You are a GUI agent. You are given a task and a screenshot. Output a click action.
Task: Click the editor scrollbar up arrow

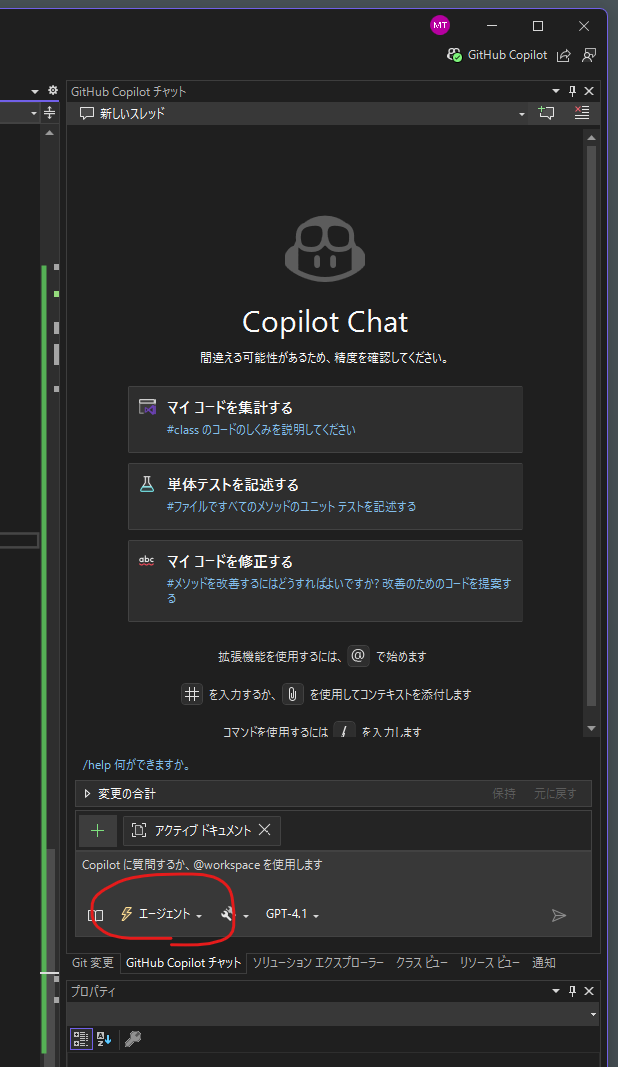click(50, 133)
